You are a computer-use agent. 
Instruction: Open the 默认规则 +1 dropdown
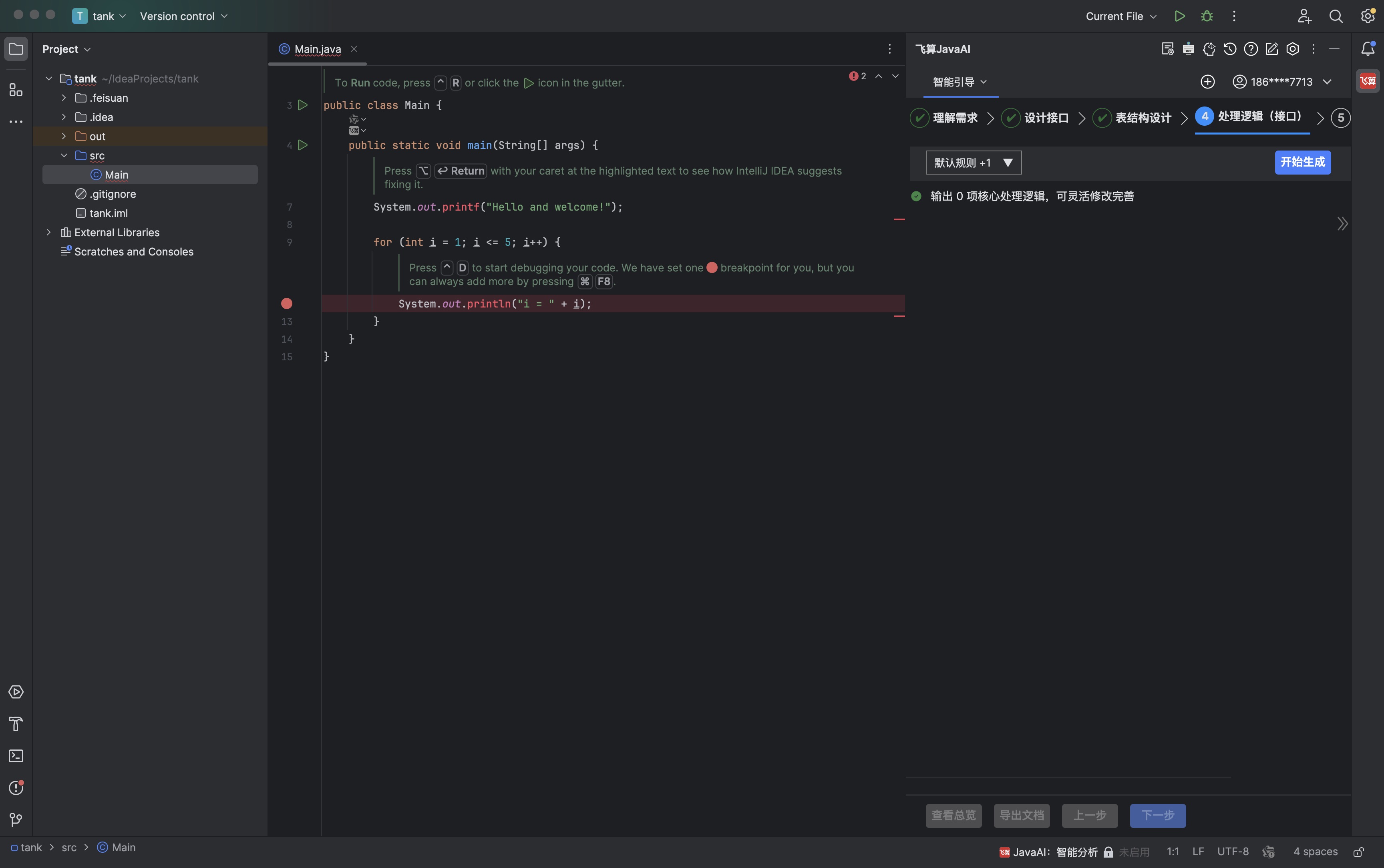[x=973, y=163]
